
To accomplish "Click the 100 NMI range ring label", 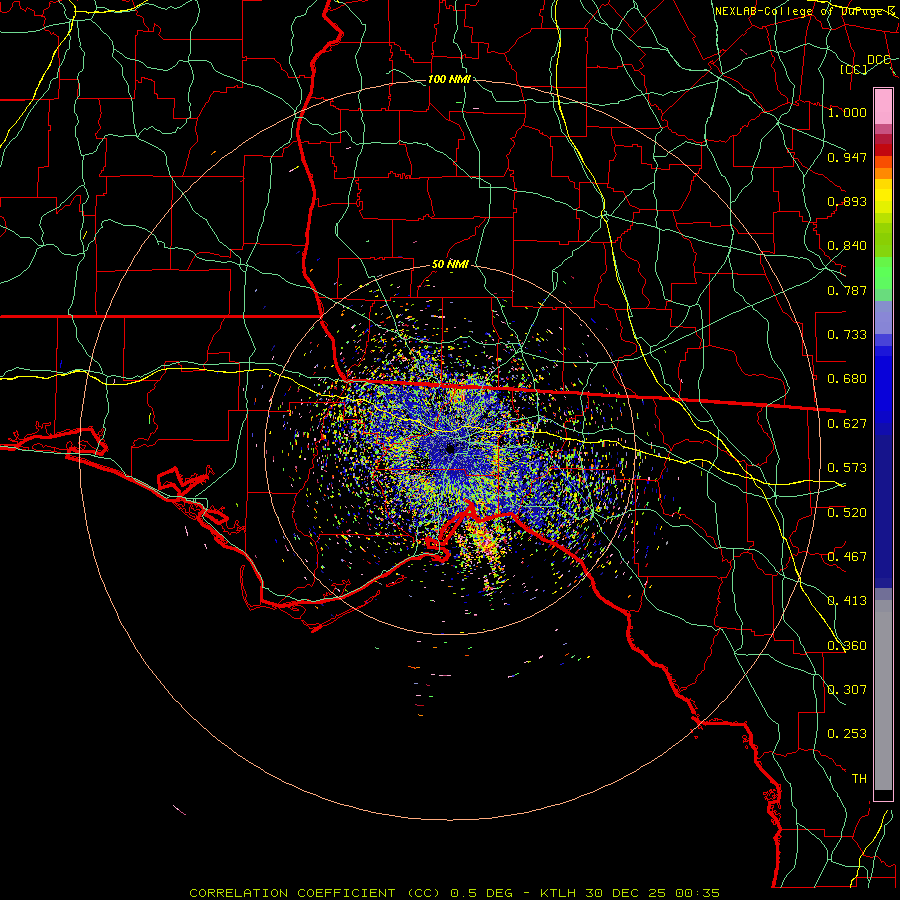I will tap(449, 79).
